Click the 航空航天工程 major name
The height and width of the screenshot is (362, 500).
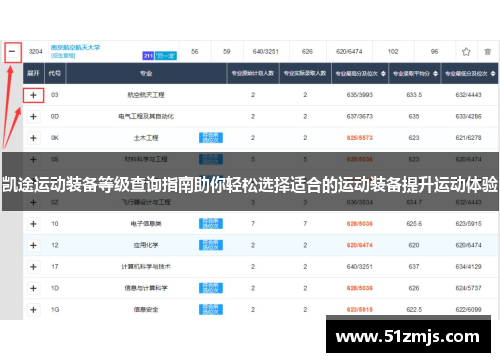(x=146, y=95)
